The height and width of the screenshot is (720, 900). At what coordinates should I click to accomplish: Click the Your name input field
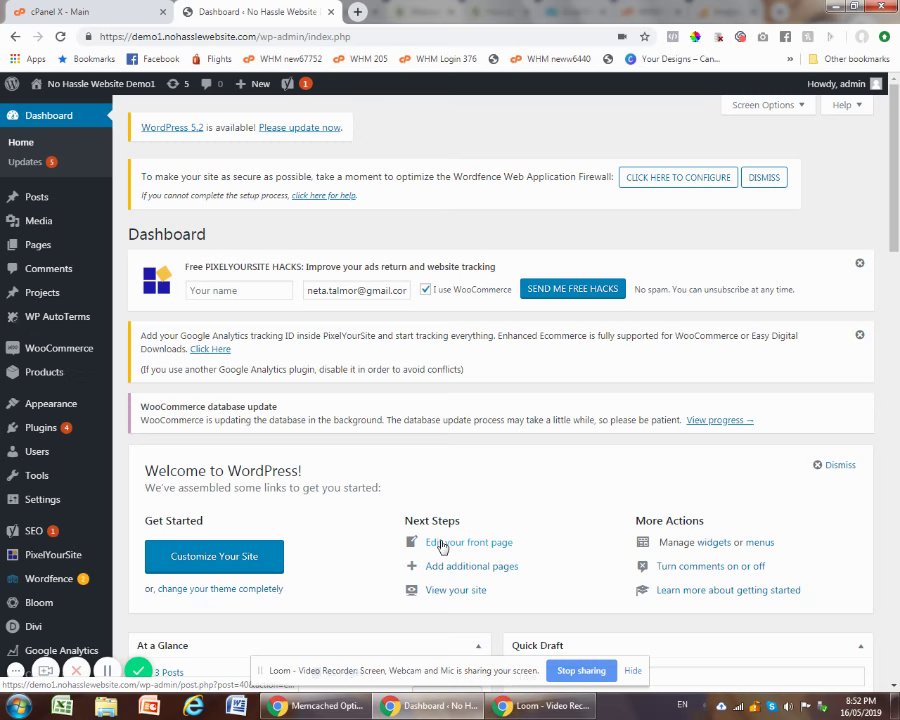click(239, 291)
